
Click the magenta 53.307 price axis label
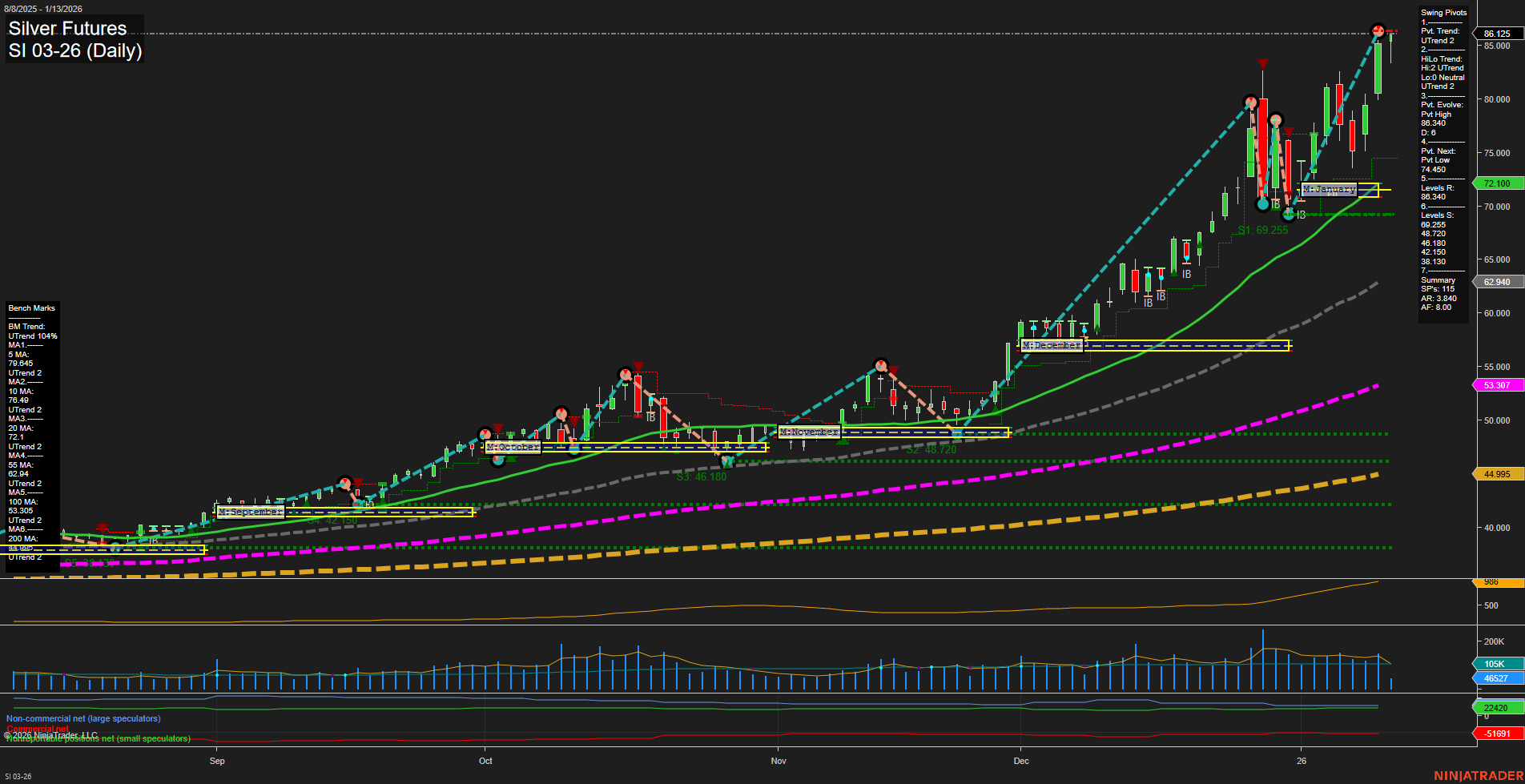click(x=1496, y=385)
